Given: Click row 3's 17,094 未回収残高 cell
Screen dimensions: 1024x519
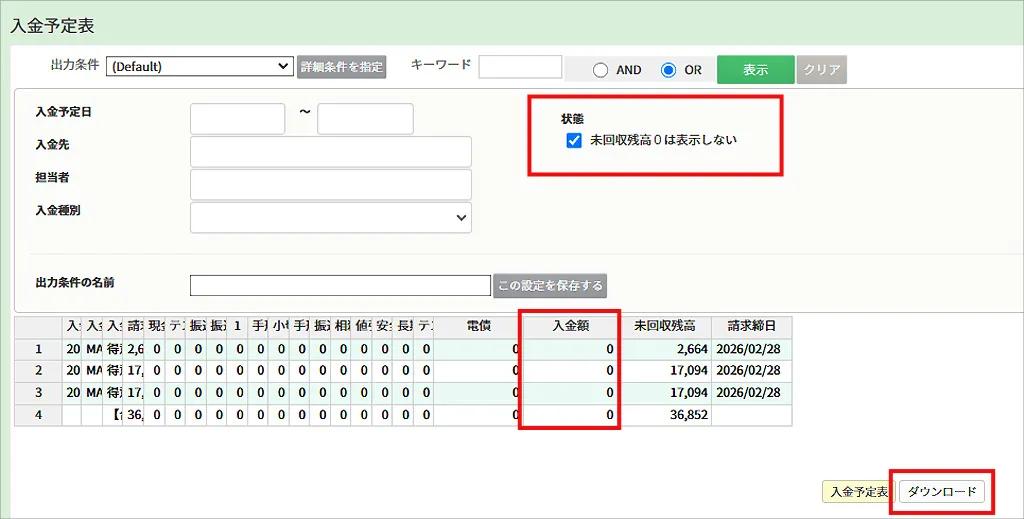Looking at the screenshot, I should (664, 393).
